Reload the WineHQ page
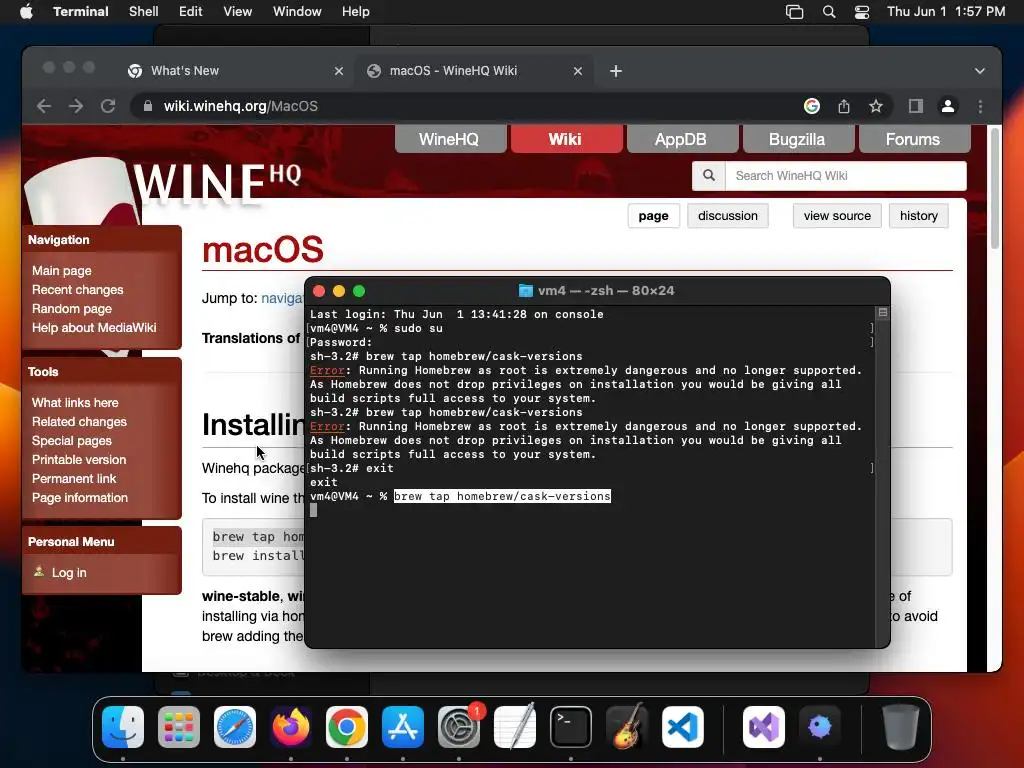 tap(108, 106)
